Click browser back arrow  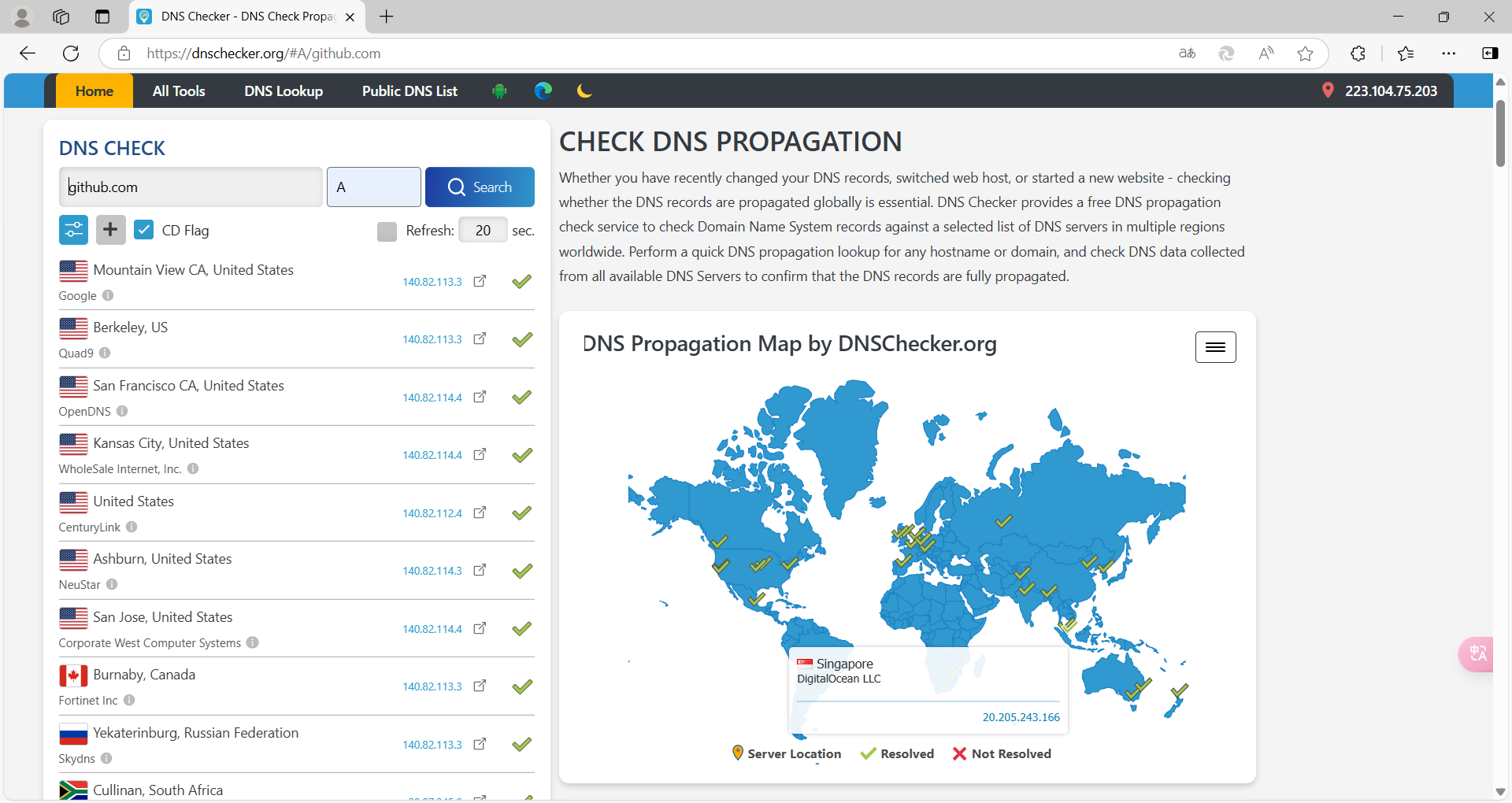(28, 54)
